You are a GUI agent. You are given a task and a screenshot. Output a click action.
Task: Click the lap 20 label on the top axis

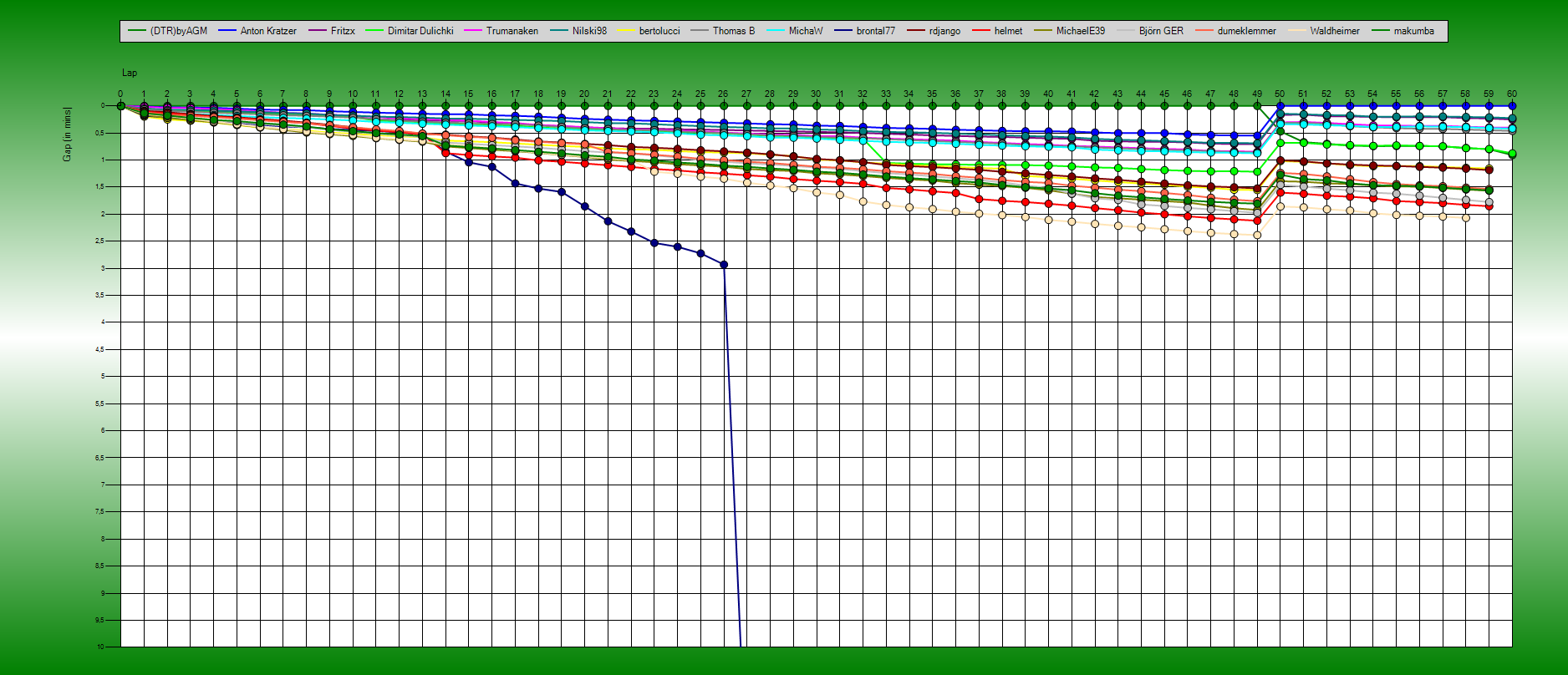click(584, 94)
